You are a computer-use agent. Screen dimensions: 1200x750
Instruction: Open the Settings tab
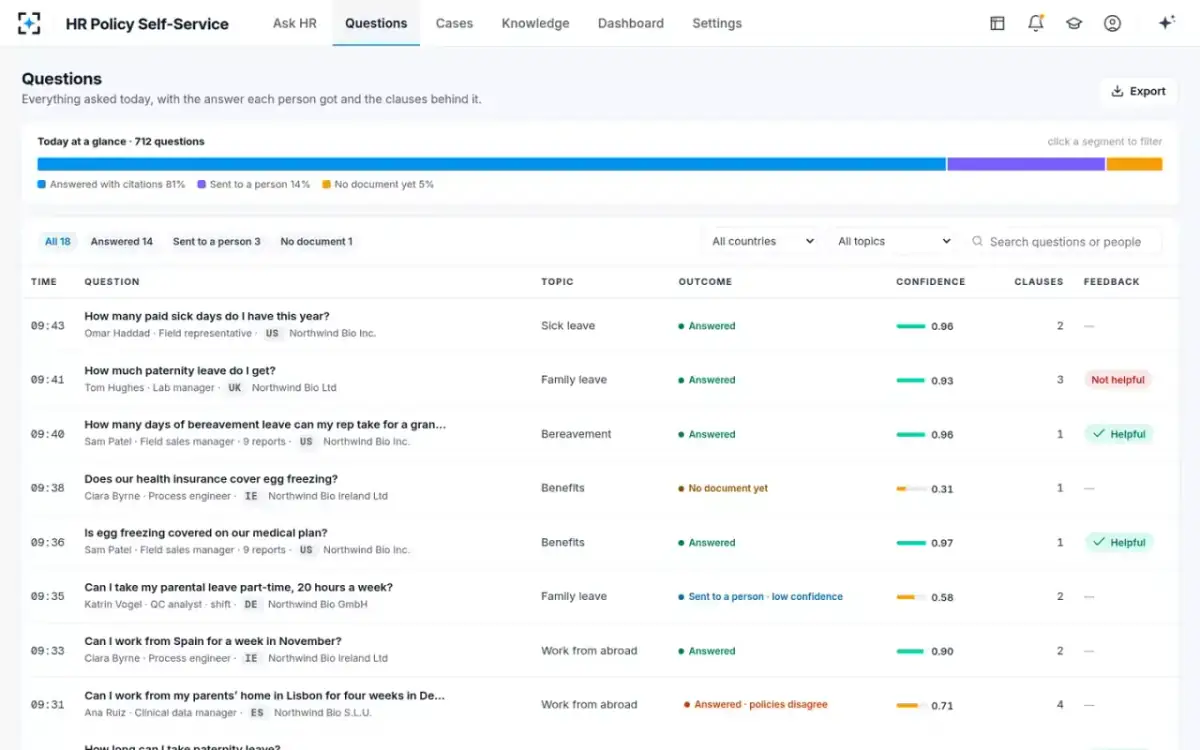[717, 23]
